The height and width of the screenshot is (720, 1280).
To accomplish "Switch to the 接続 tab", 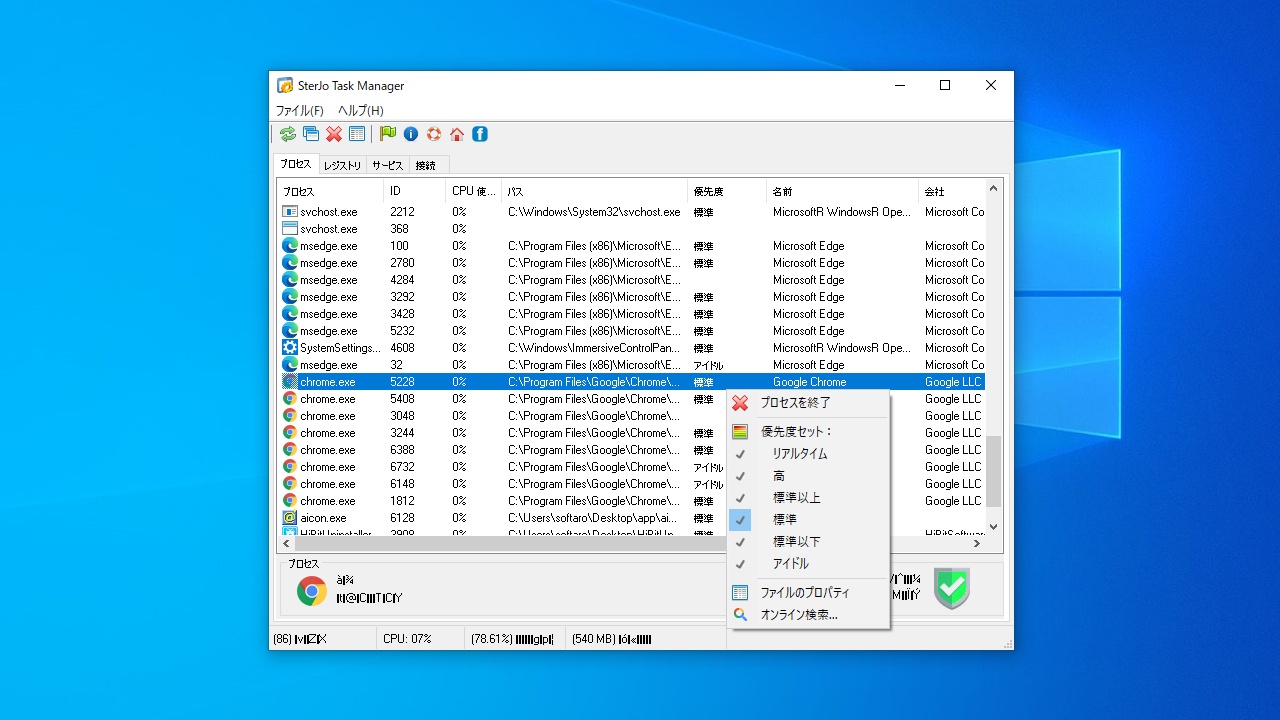I will tap(427, 166).
